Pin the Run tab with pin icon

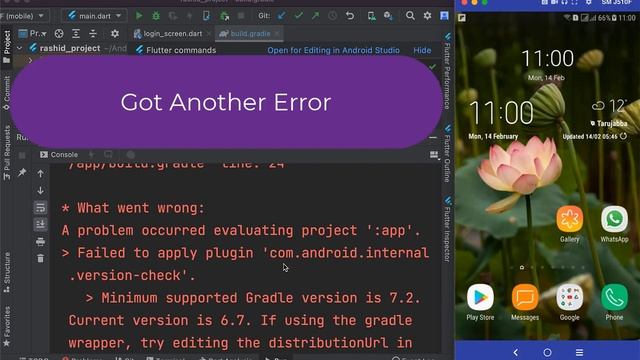(22, 173)
